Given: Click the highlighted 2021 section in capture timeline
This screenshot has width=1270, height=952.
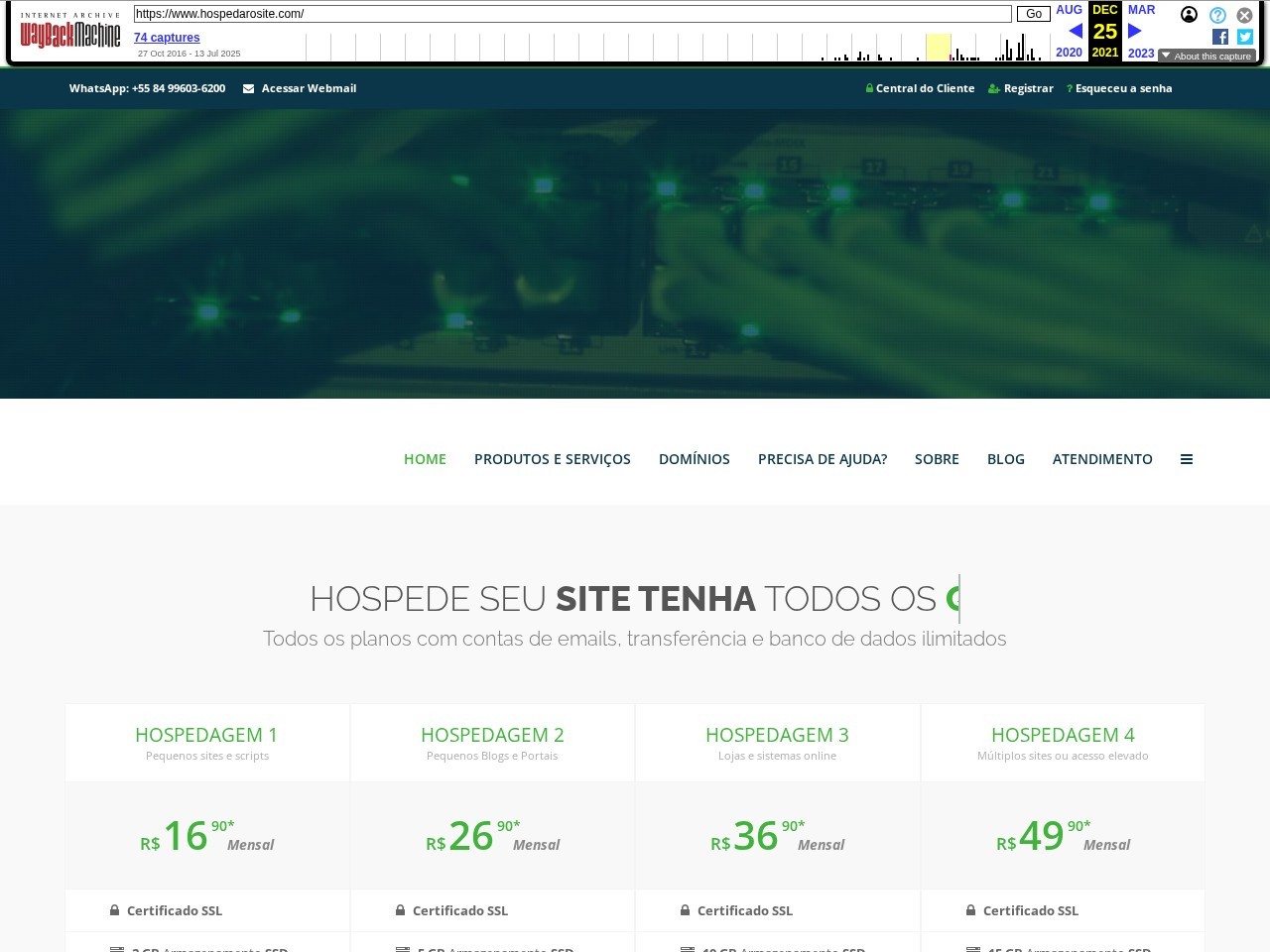Looking at the screenshot, I should [x=938, y=47].
